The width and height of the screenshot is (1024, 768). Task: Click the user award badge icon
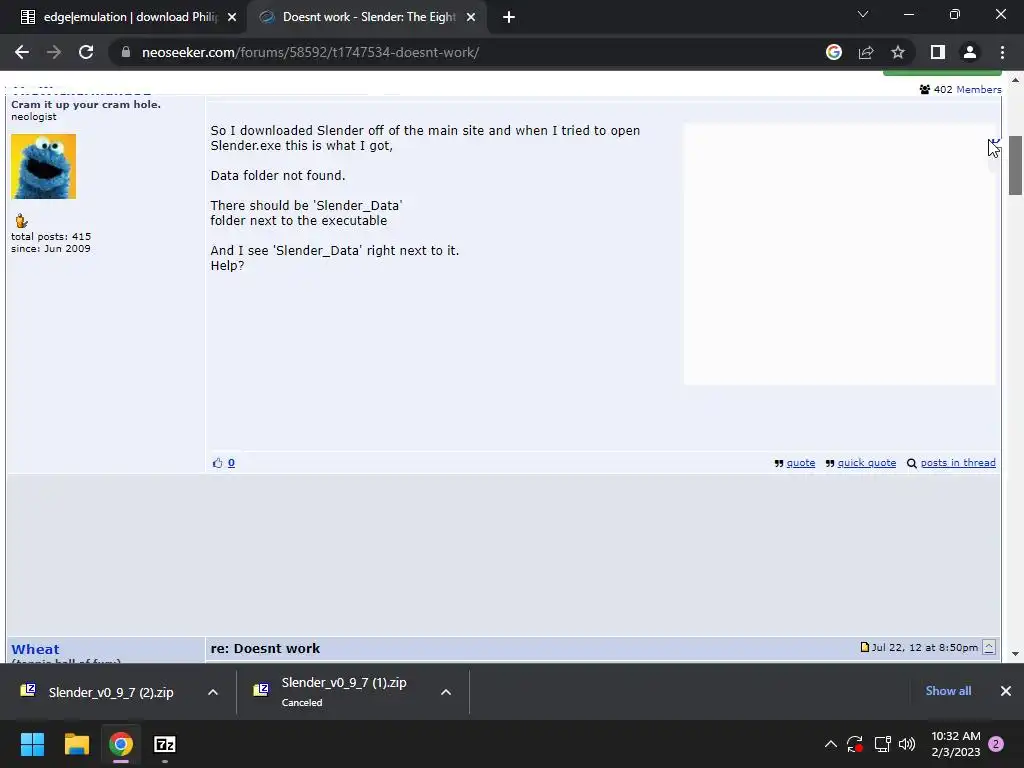22,221
